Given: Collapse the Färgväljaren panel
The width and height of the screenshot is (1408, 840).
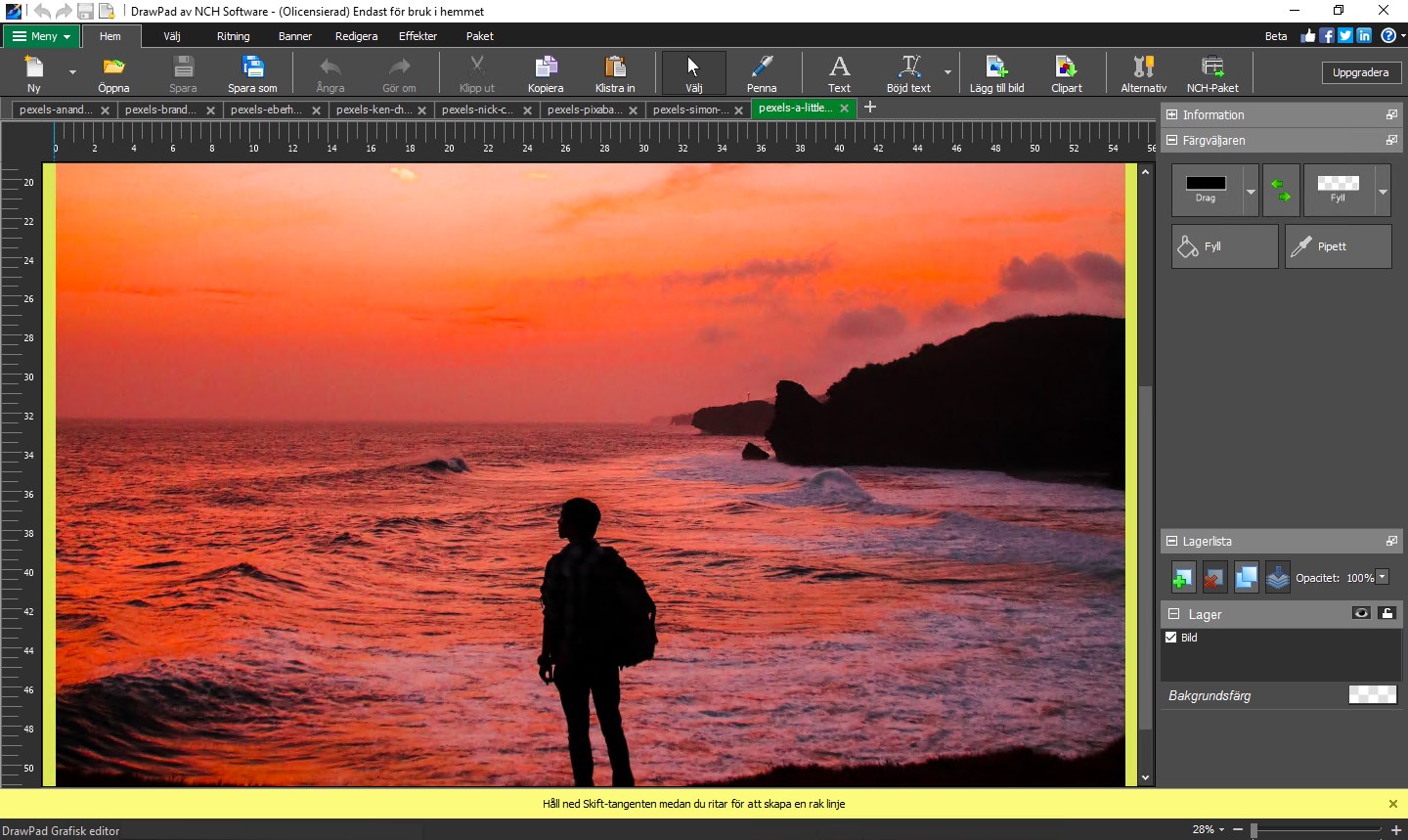Looking at the screenshot, I should 1172,141.
